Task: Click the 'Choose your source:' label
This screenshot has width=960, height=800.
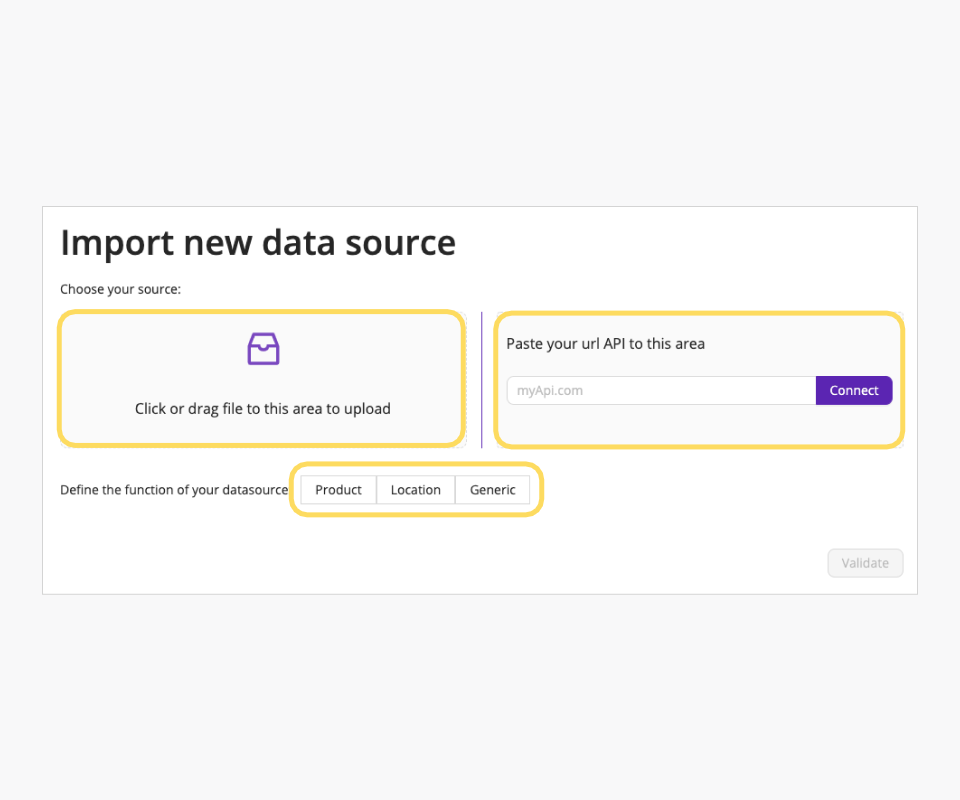Action: (x=120, y=289)
